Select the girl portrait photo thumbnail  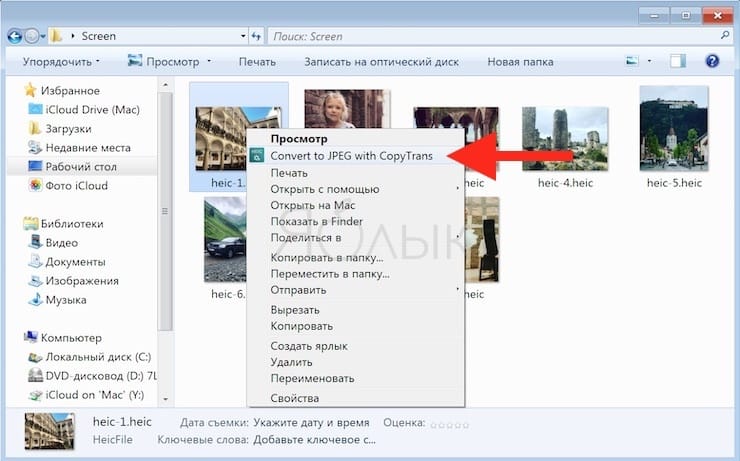[347, 109]
